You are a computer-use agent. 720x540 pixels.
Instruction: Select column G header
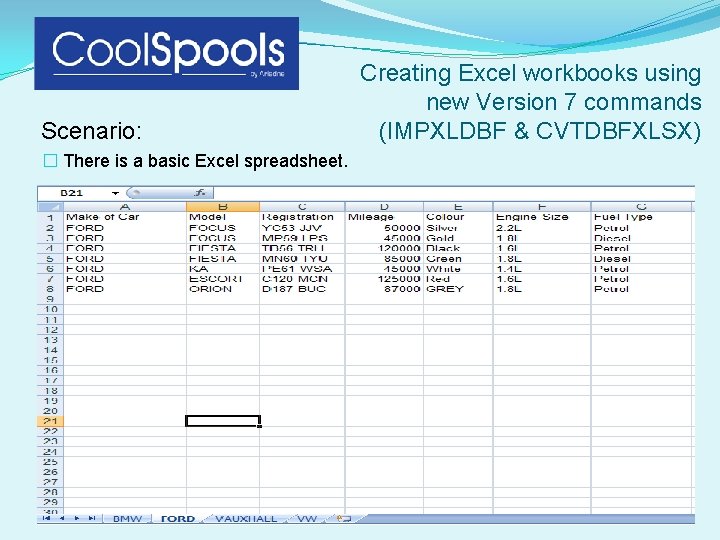[641, 207]
